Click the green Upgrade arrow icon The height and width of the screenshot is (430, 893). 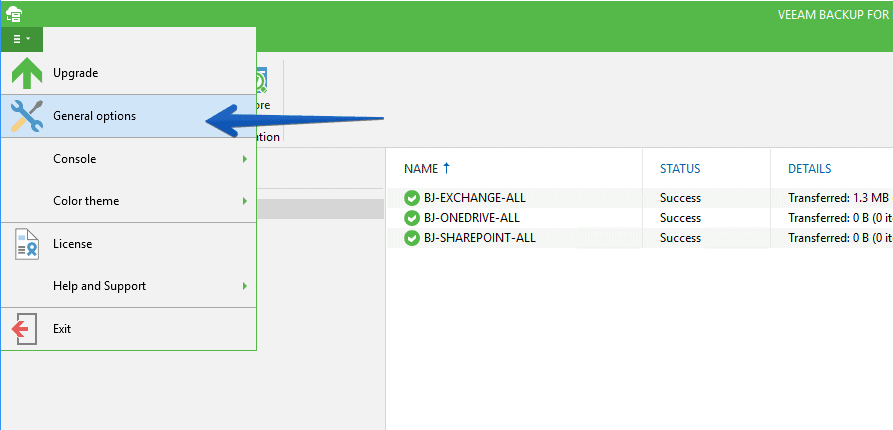(x=26, y=73)
